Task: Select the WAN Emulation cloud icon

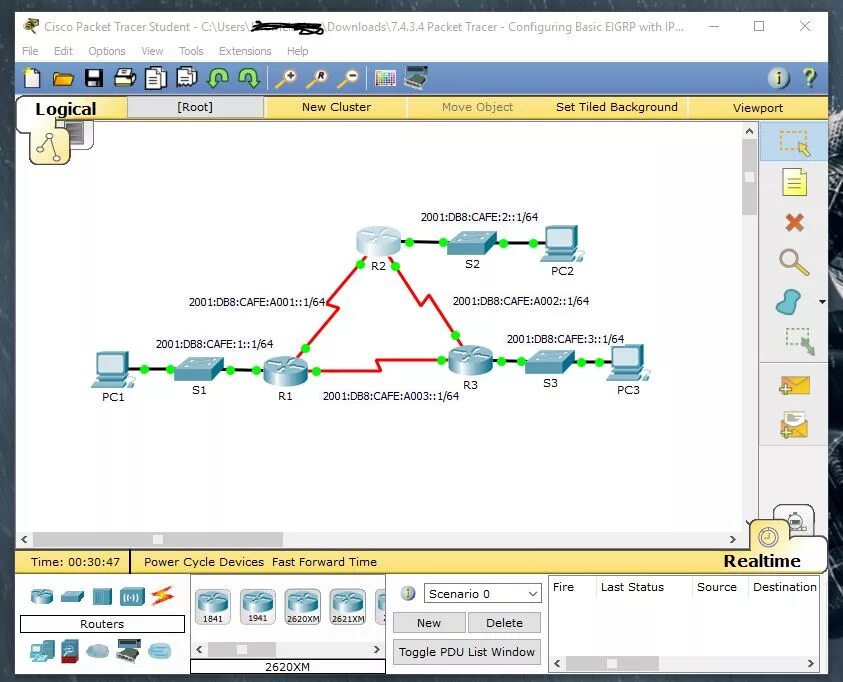Action: (x=97, y=651)
